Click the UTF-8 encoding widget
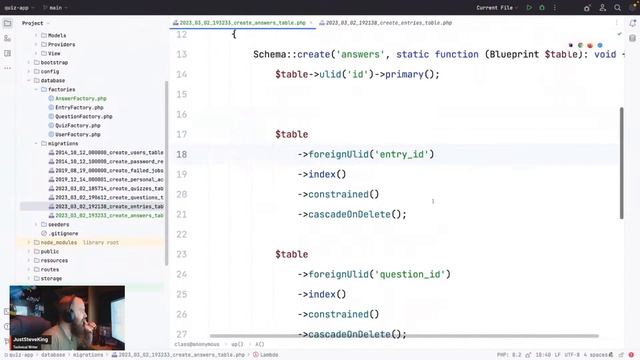This screenshot has width=640, height=360. tap(572, 355)
